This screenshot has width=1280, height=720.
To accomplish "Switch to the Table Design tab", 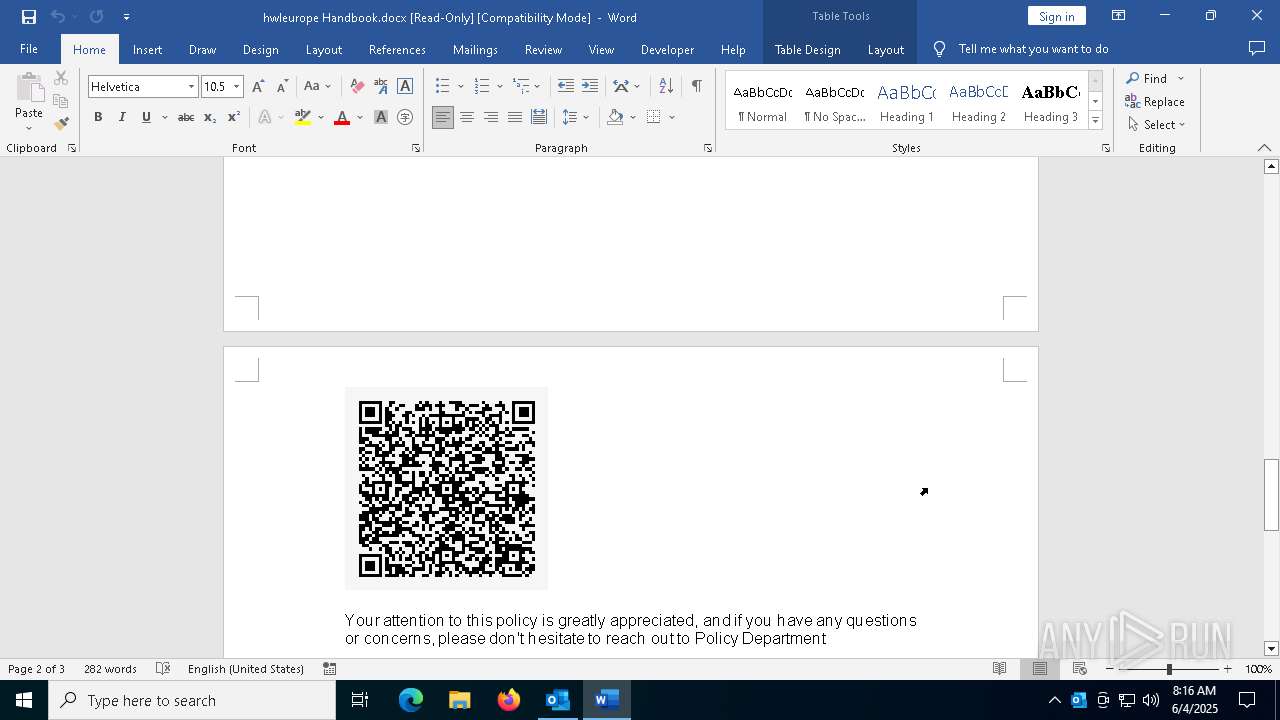I will point(807,49).
